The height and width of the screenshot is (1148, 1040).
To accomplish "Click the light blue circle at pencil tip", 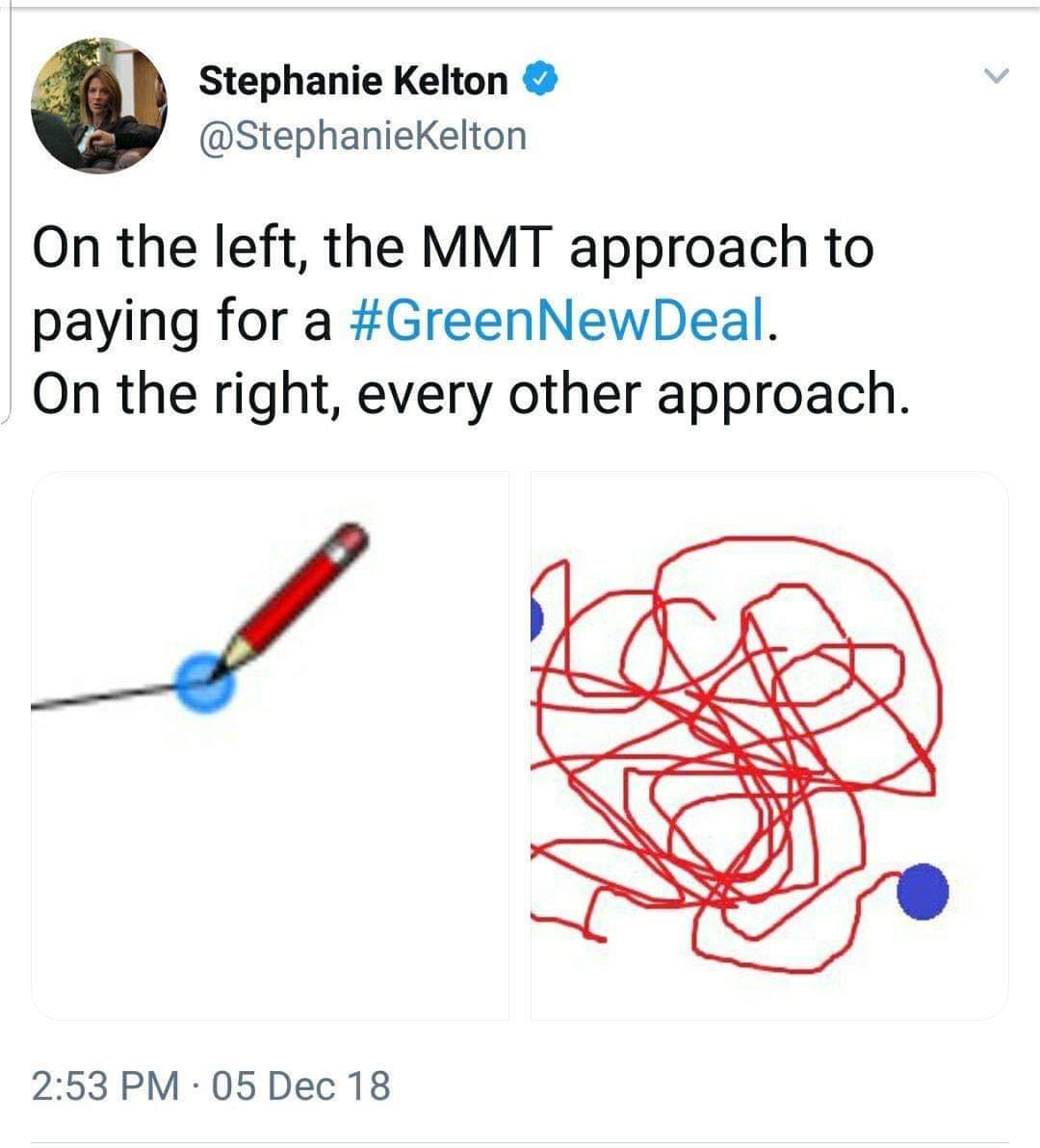I will coord(205,682).
